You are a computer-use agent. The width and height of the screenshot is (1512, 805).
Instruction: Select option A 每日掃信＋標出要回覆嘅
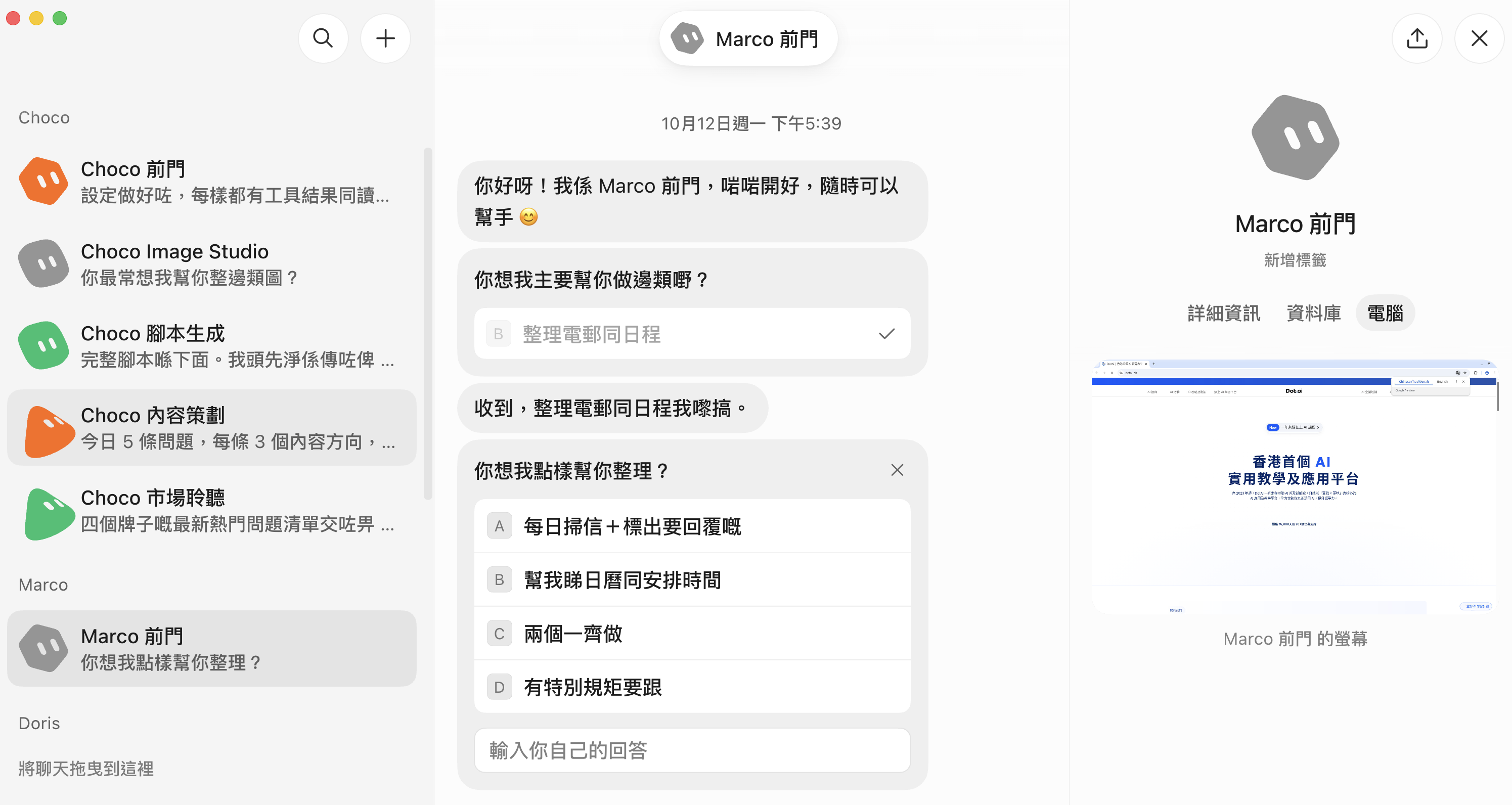coord(692,526)
